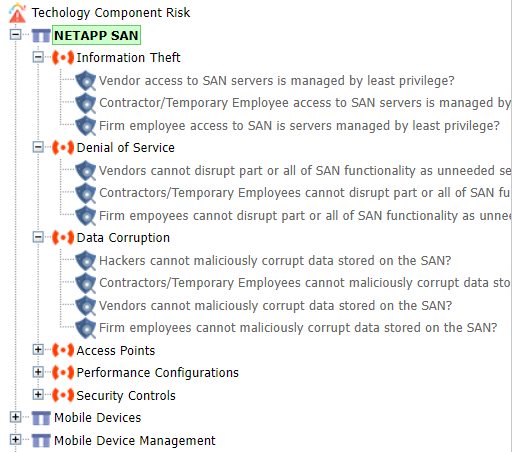
Task: Select Vendors cannot maliciously corrupt data item
Action: coord(275,306)
